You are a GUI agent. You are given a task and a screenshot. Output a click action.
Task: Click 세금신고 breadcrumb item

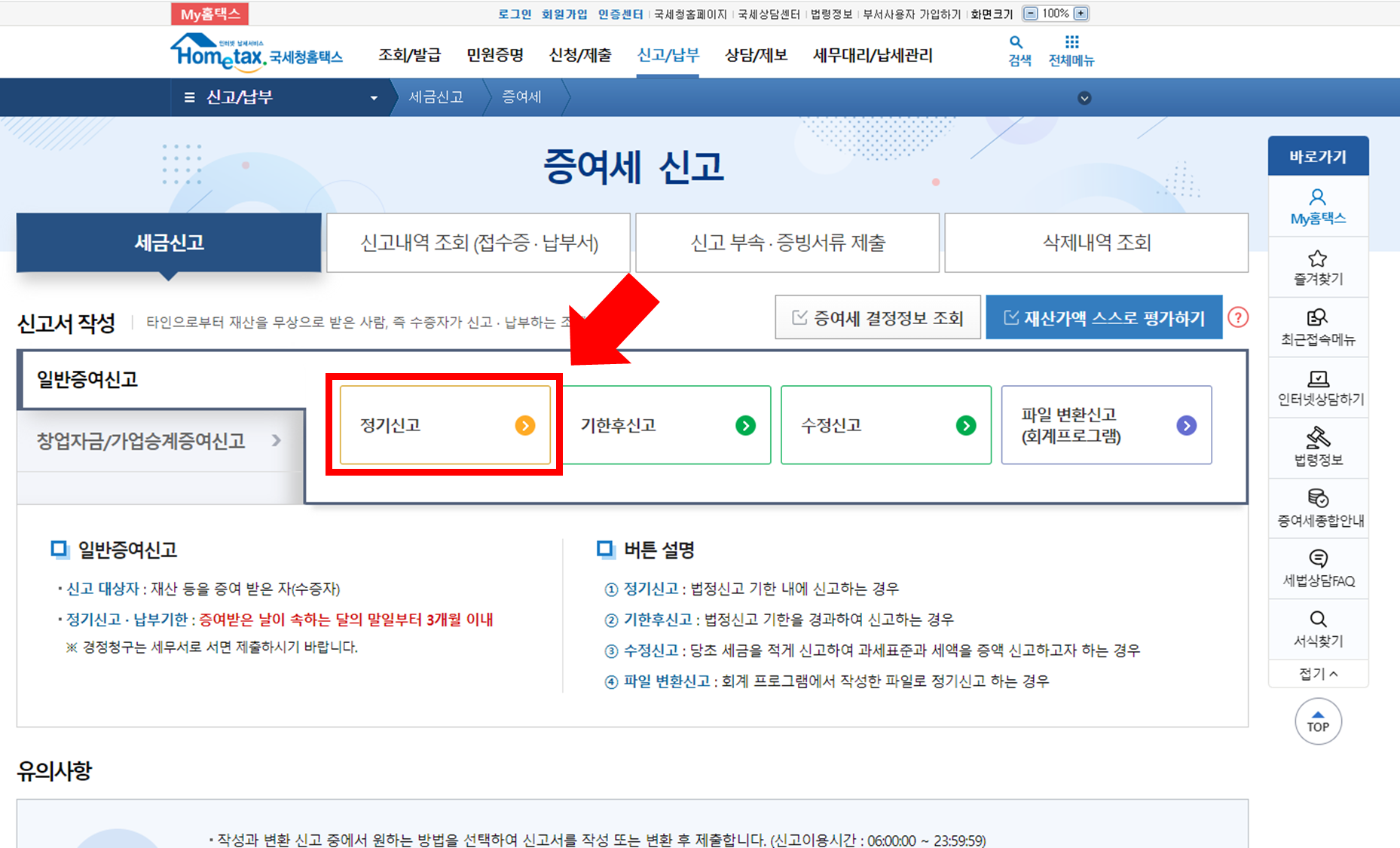point(436,97)
